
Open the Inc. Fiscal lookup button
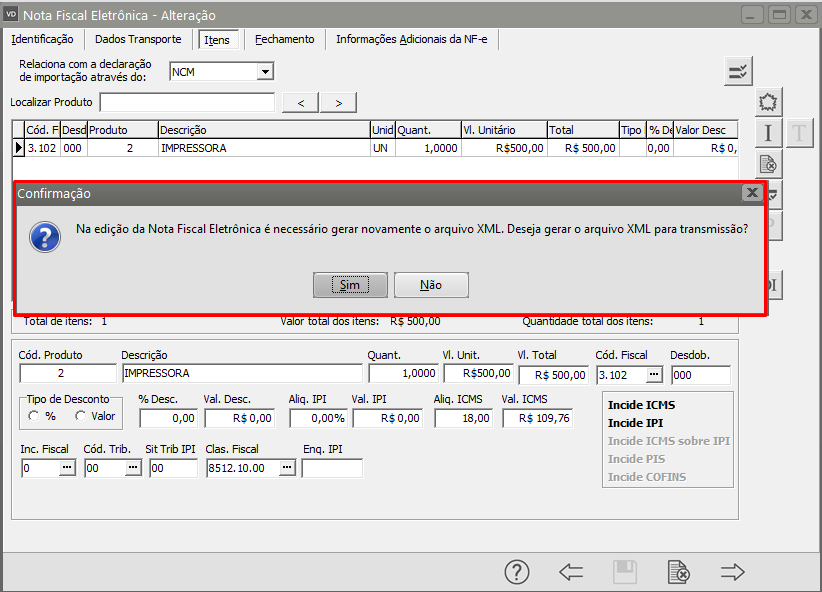[x=67, y=468]
